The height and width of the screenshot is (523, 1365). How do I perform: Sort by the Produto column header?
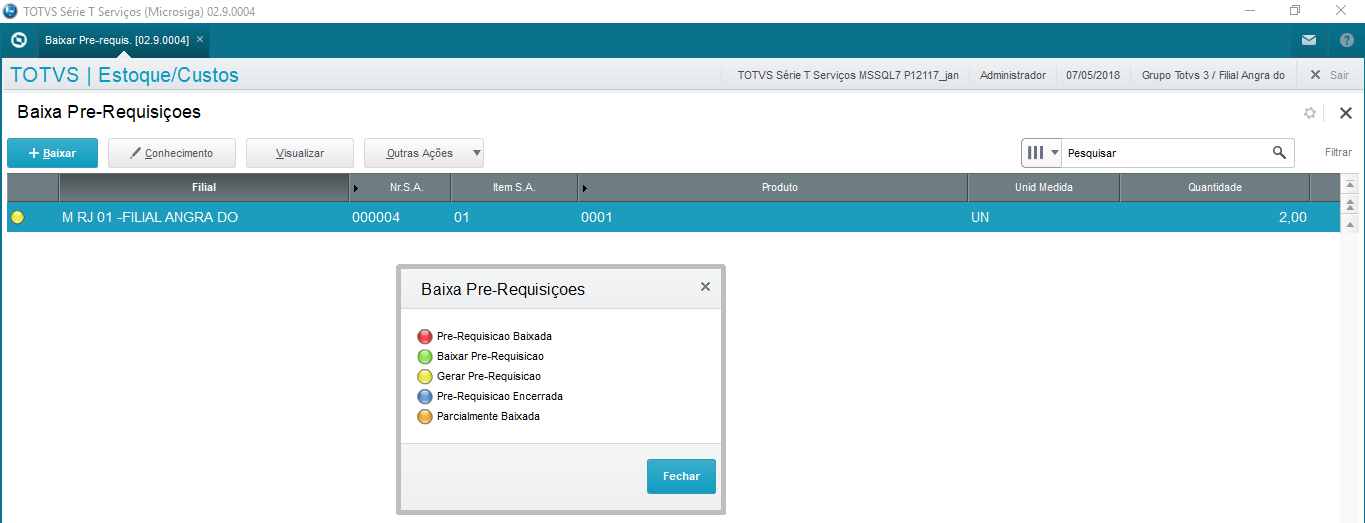[x=779, y=187]
